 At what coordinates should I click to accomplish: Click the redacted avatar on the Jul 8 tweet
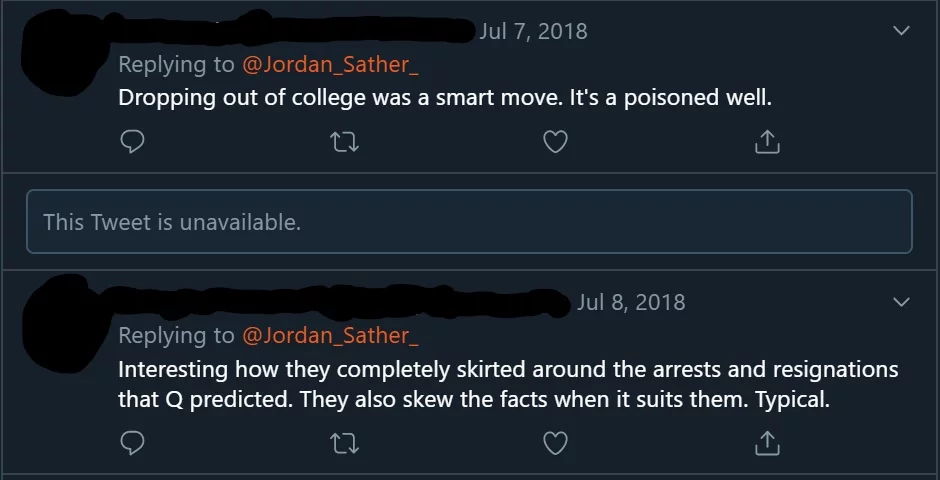tap(56, 320)
